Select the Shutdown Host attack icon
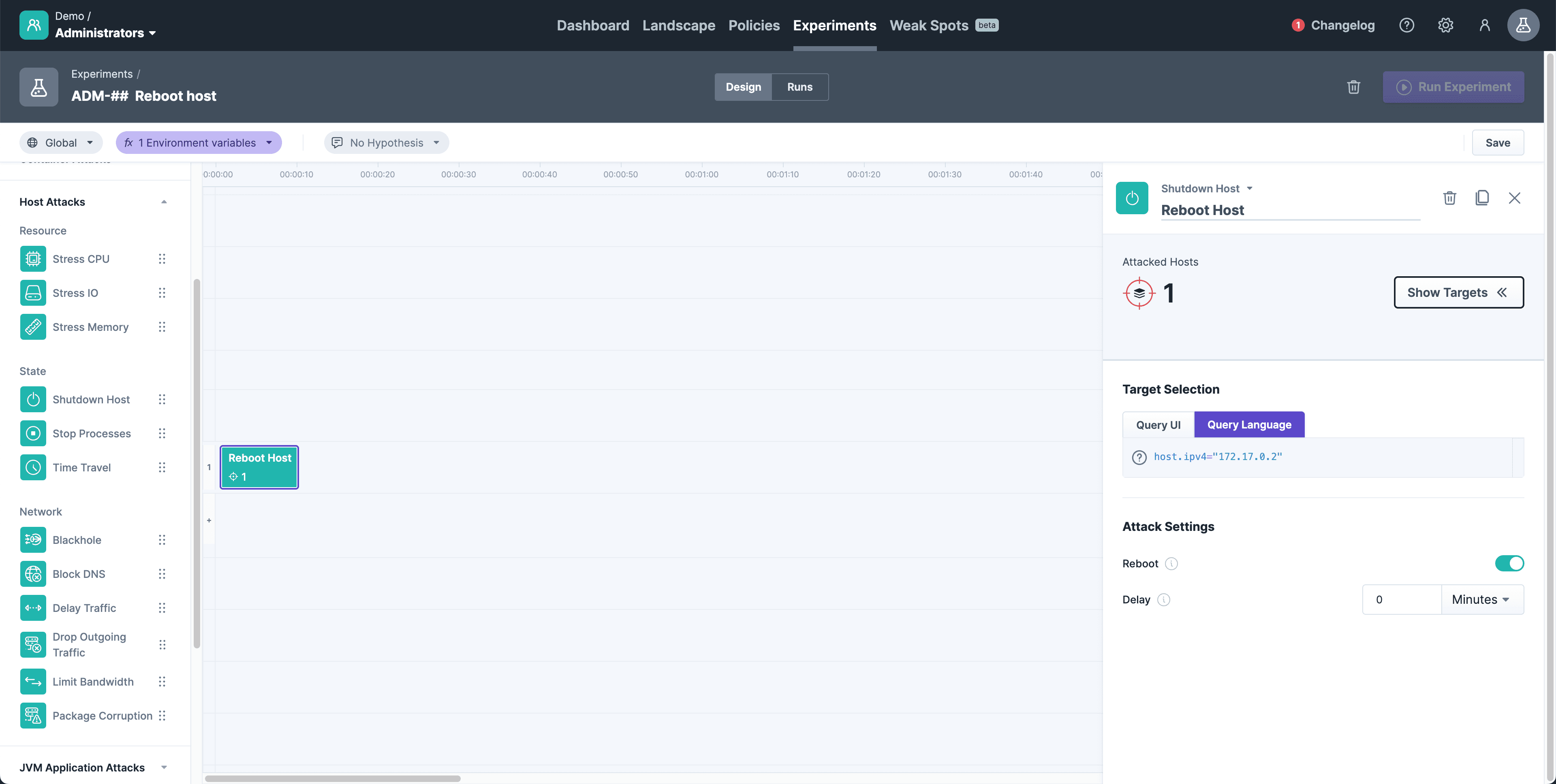The image size is (1556, 784). [32, 399]
